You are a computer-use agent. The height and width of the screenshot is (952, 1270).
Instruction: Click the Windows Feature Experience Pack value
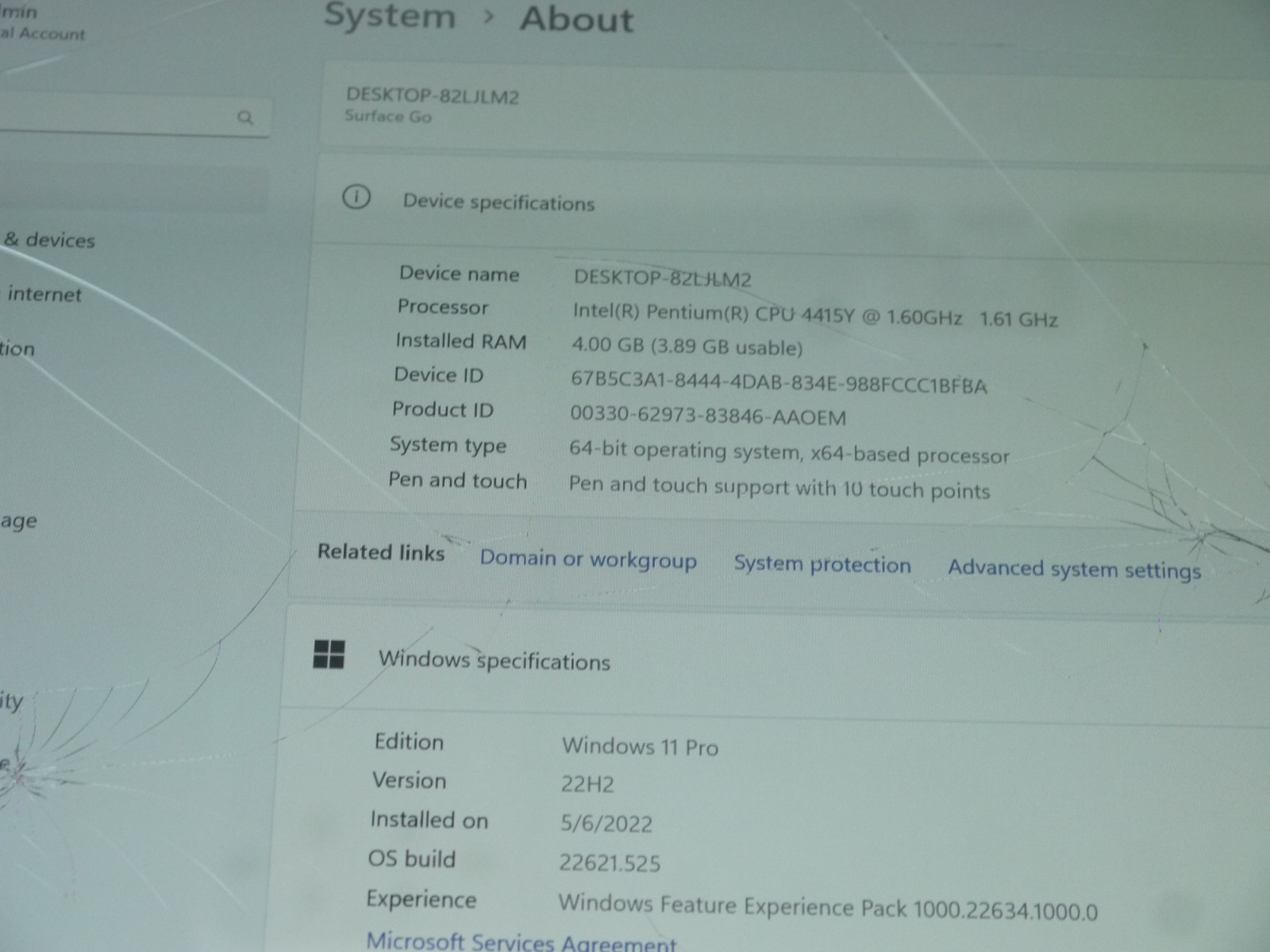[x=828, y=908]
